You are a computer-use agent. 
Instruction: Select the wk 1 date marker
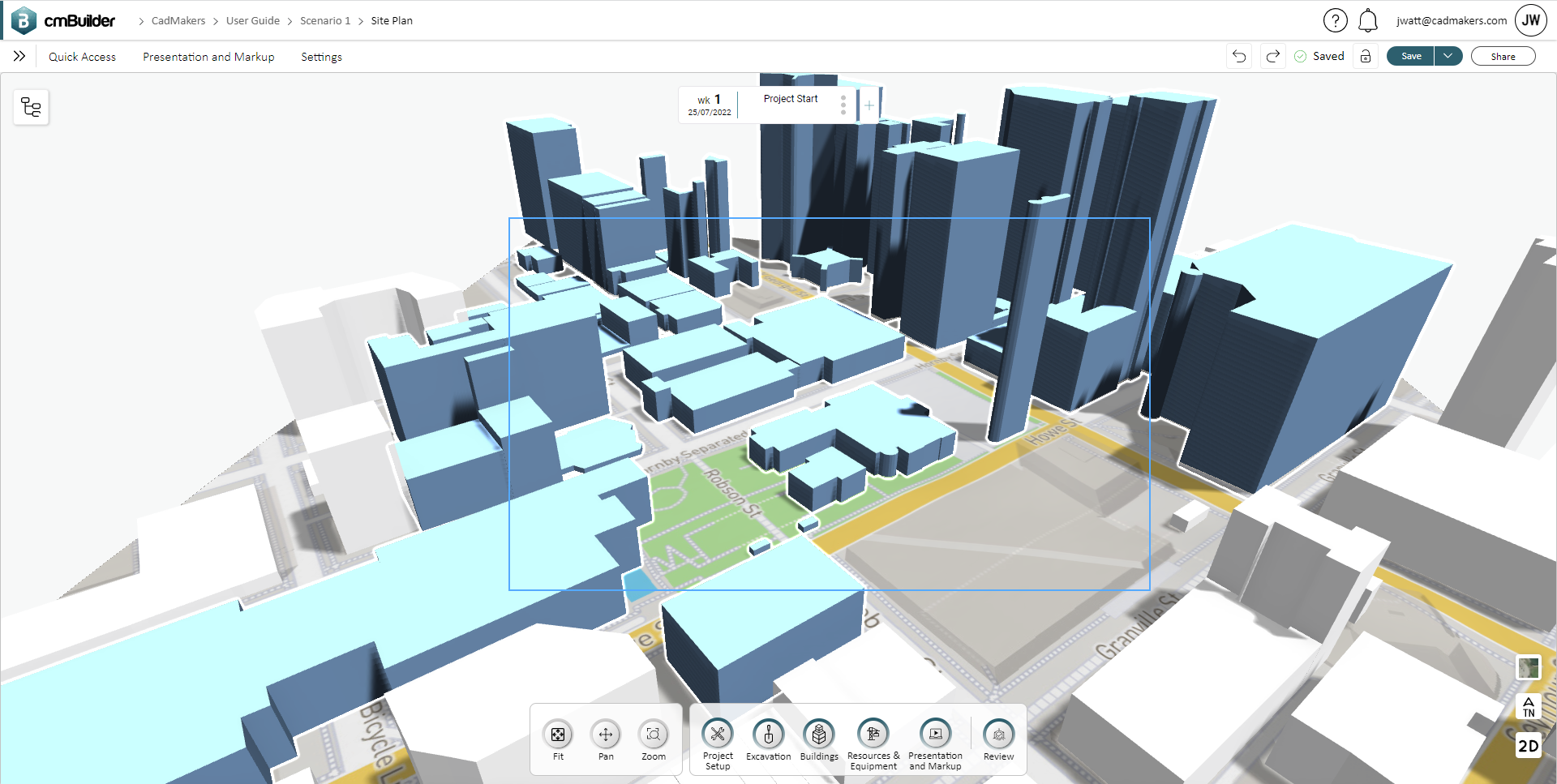coord(710,105)
